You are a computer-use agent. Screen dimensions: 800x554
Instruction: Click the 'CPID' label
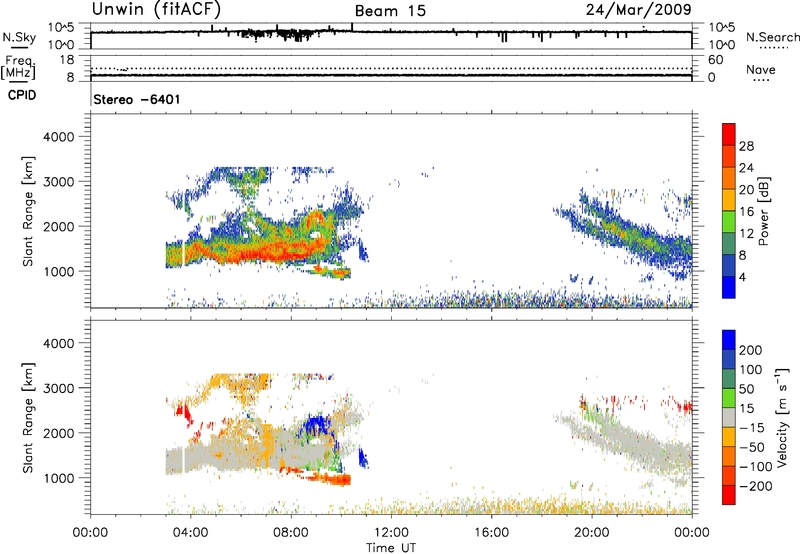coord(22,95)
